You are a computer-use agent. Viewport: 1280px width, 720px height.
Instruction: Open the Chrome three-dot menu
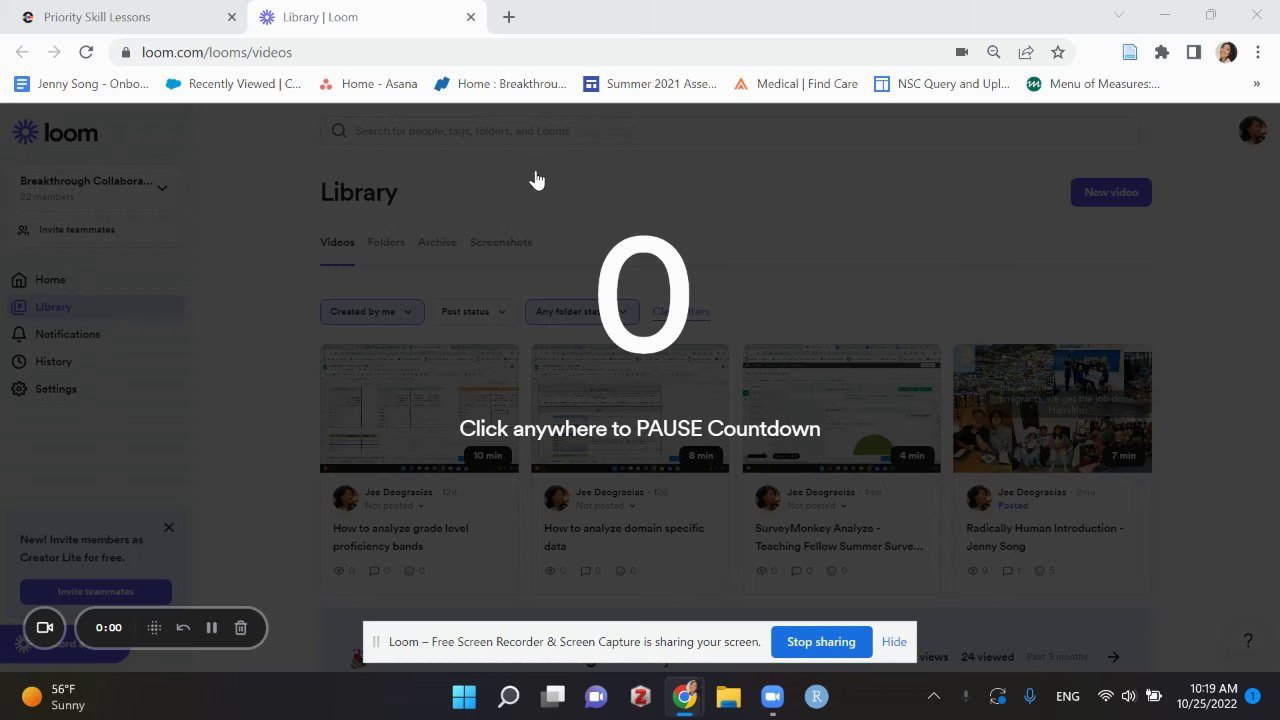pyautogui.click(x=1258, y=52)
